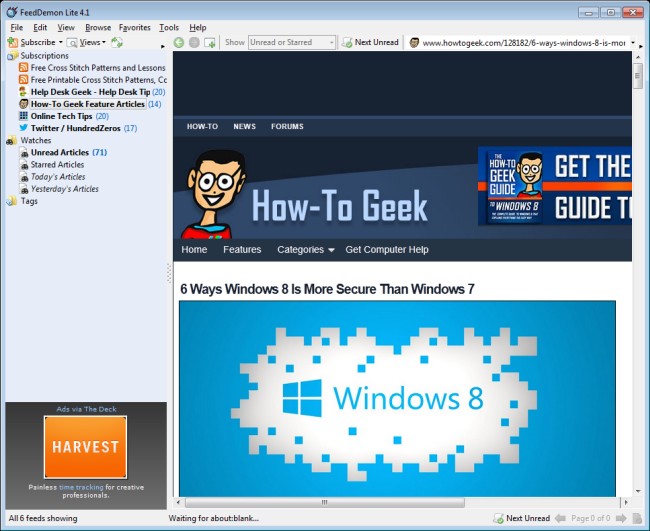This screenshot has width=650, height=531.
Task: Open the Show 'Unread or Starred' combo box
Action: click(x=291, y=42)
